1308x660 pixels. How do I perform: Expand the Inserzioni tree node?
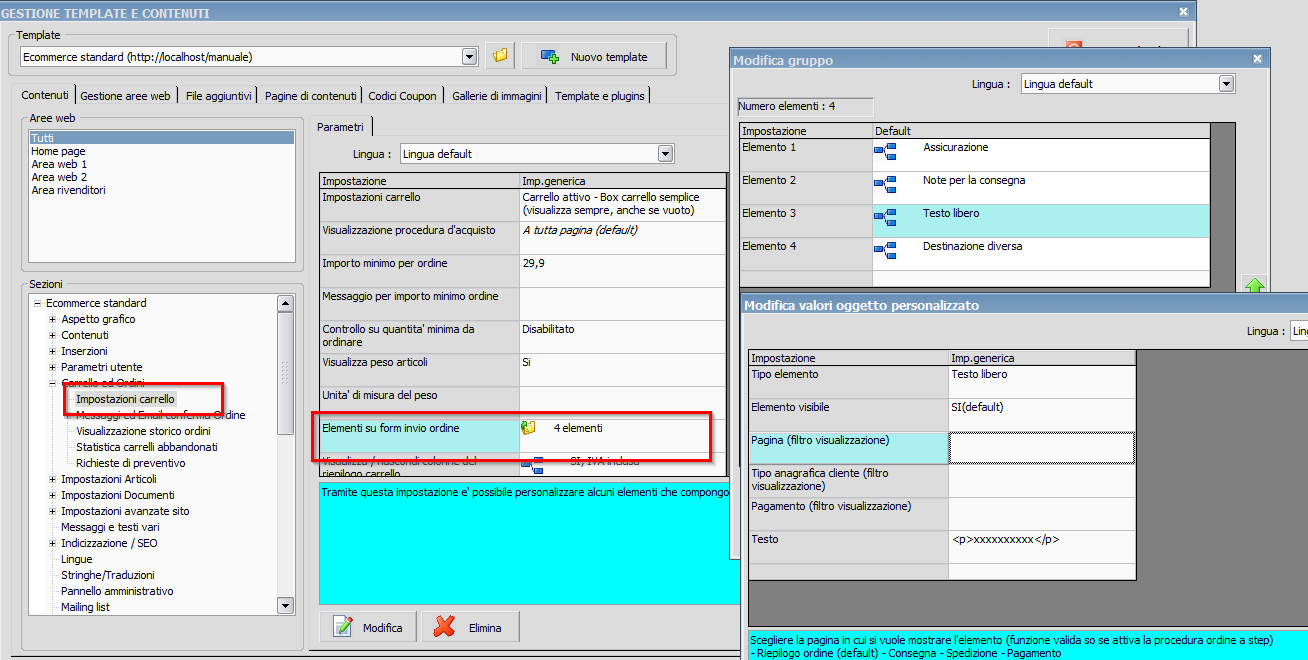click(53, 351)
